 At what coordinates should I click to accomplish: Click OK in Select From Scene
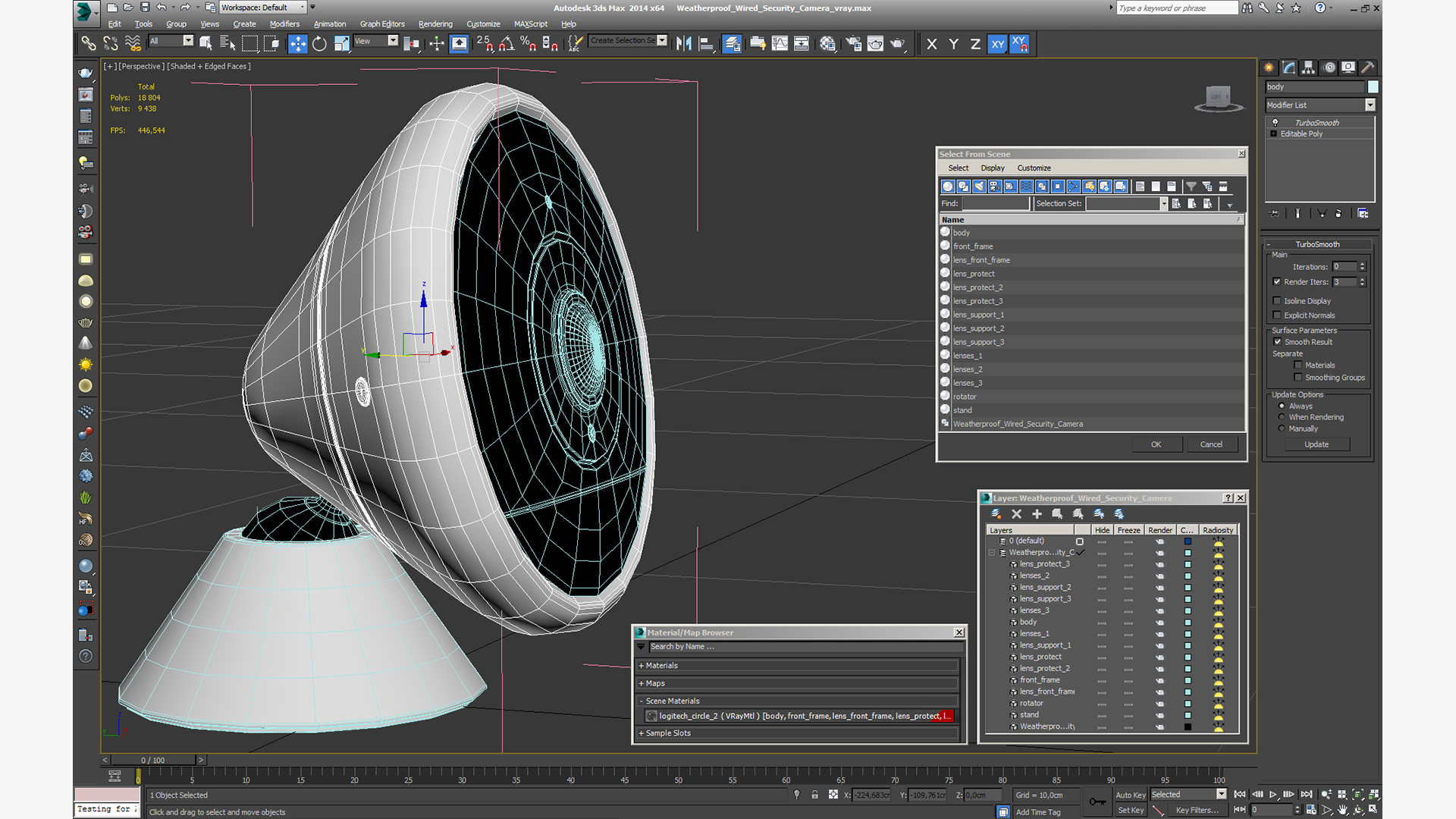(x=1156, y=444)
